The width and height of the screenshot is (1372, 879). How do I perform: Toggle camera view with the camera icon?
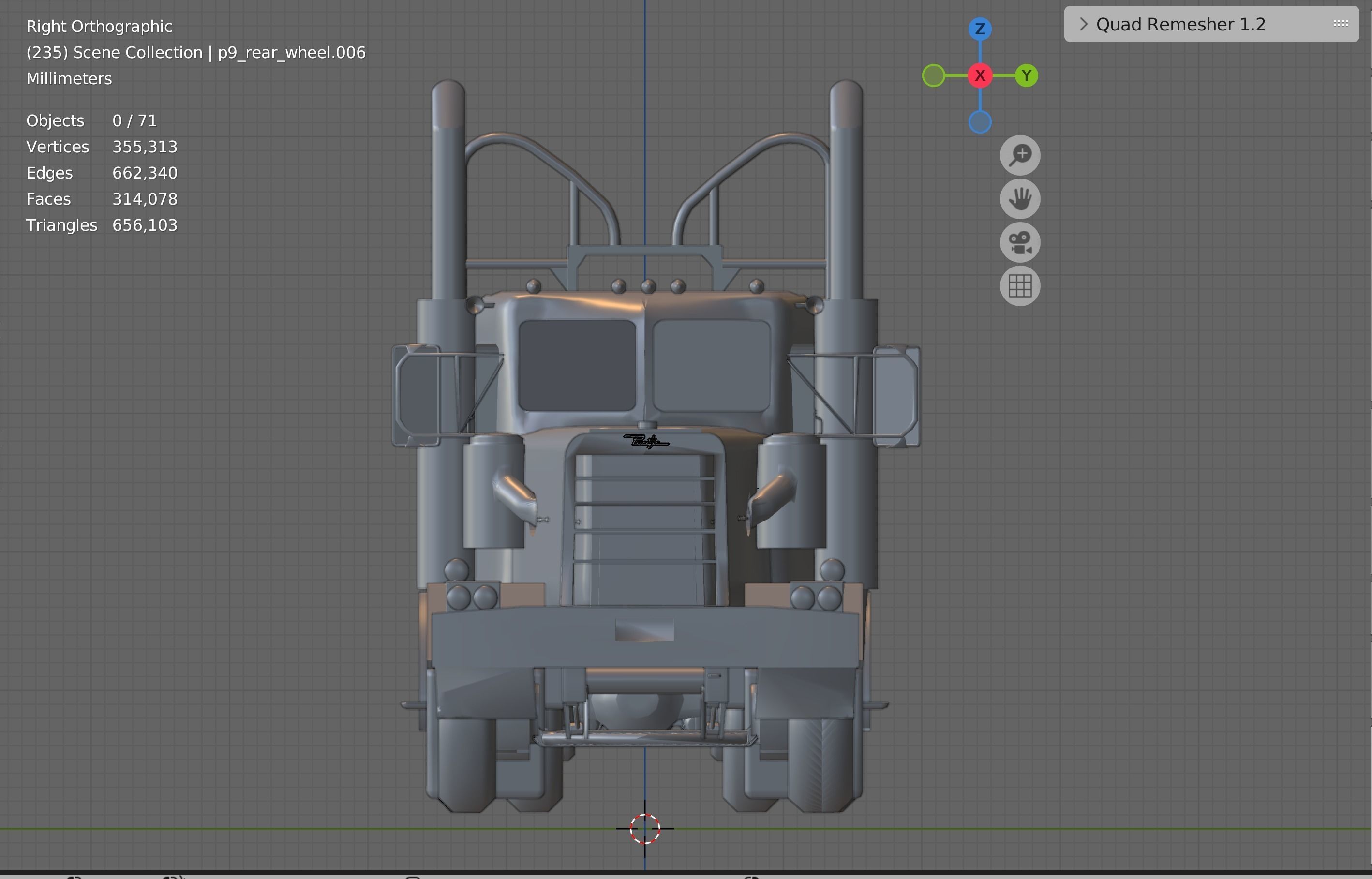1020,242
